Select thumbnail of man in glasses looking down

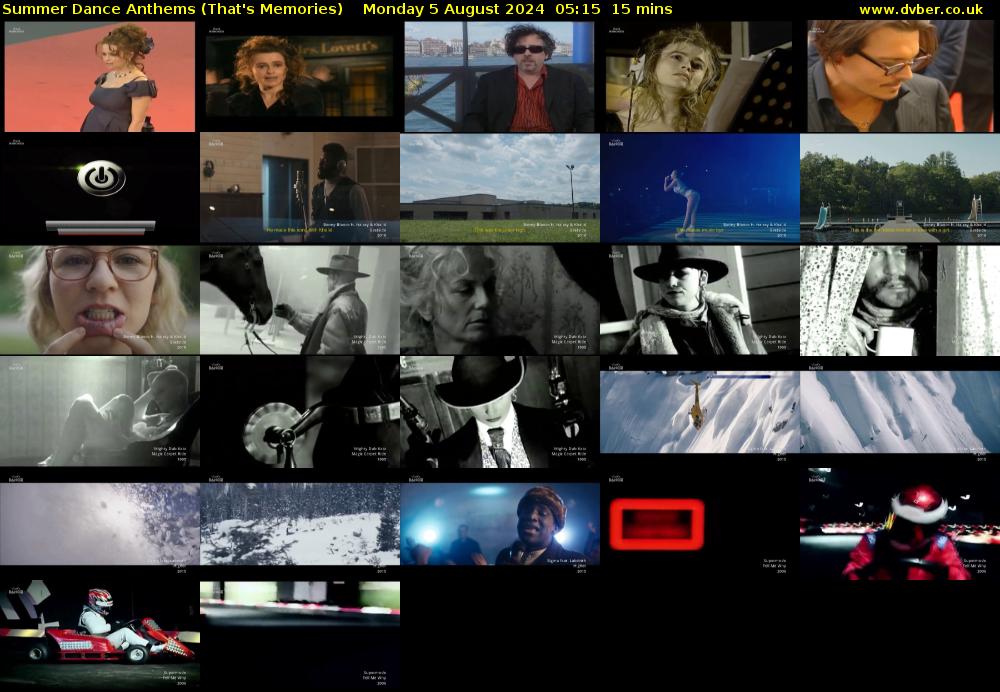tap(900, 77)
